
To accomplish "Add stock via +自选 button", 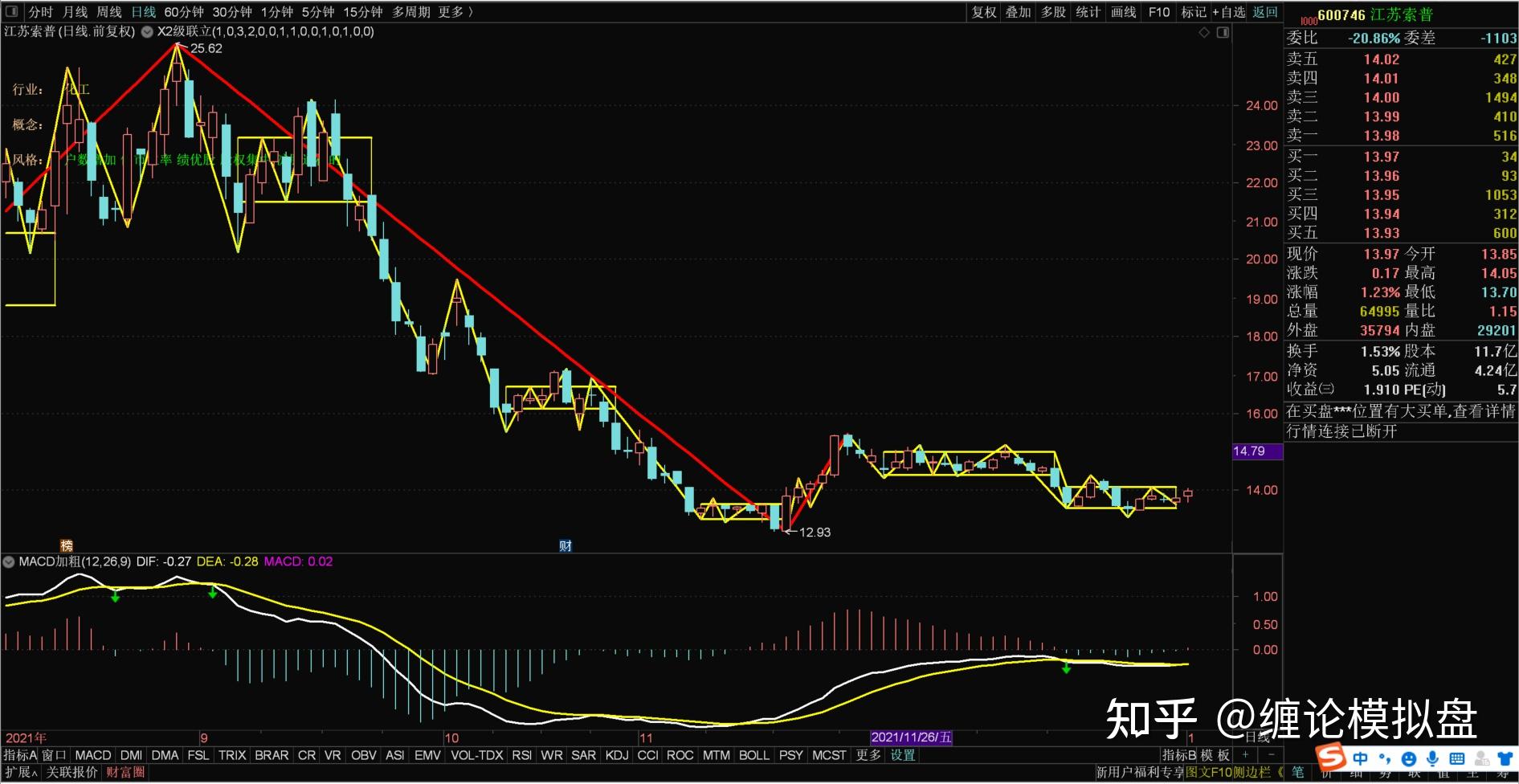I will click(1228, 12).
